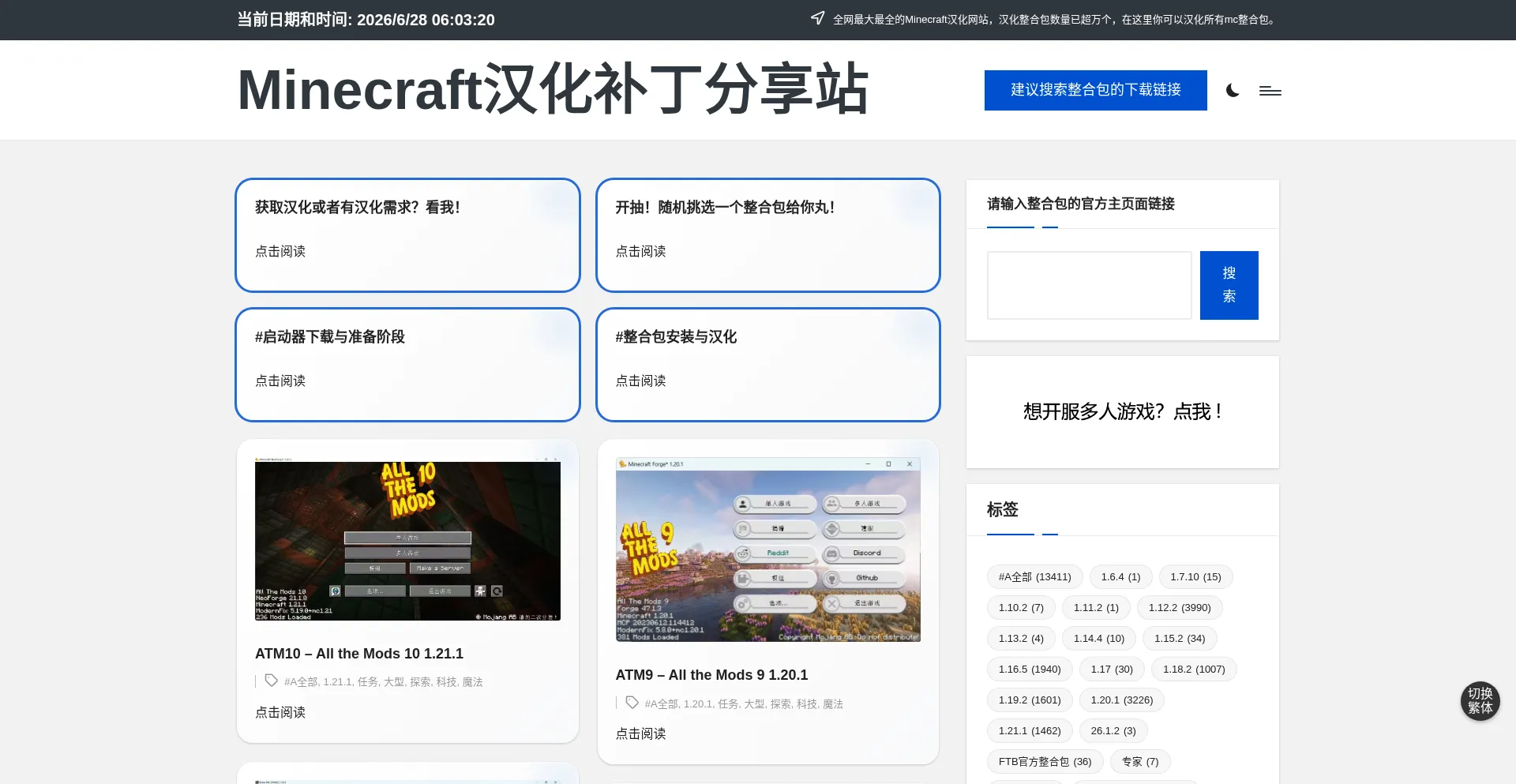
Task: Select the 1.13.2 (4) tag
Action: point(1021,639)
